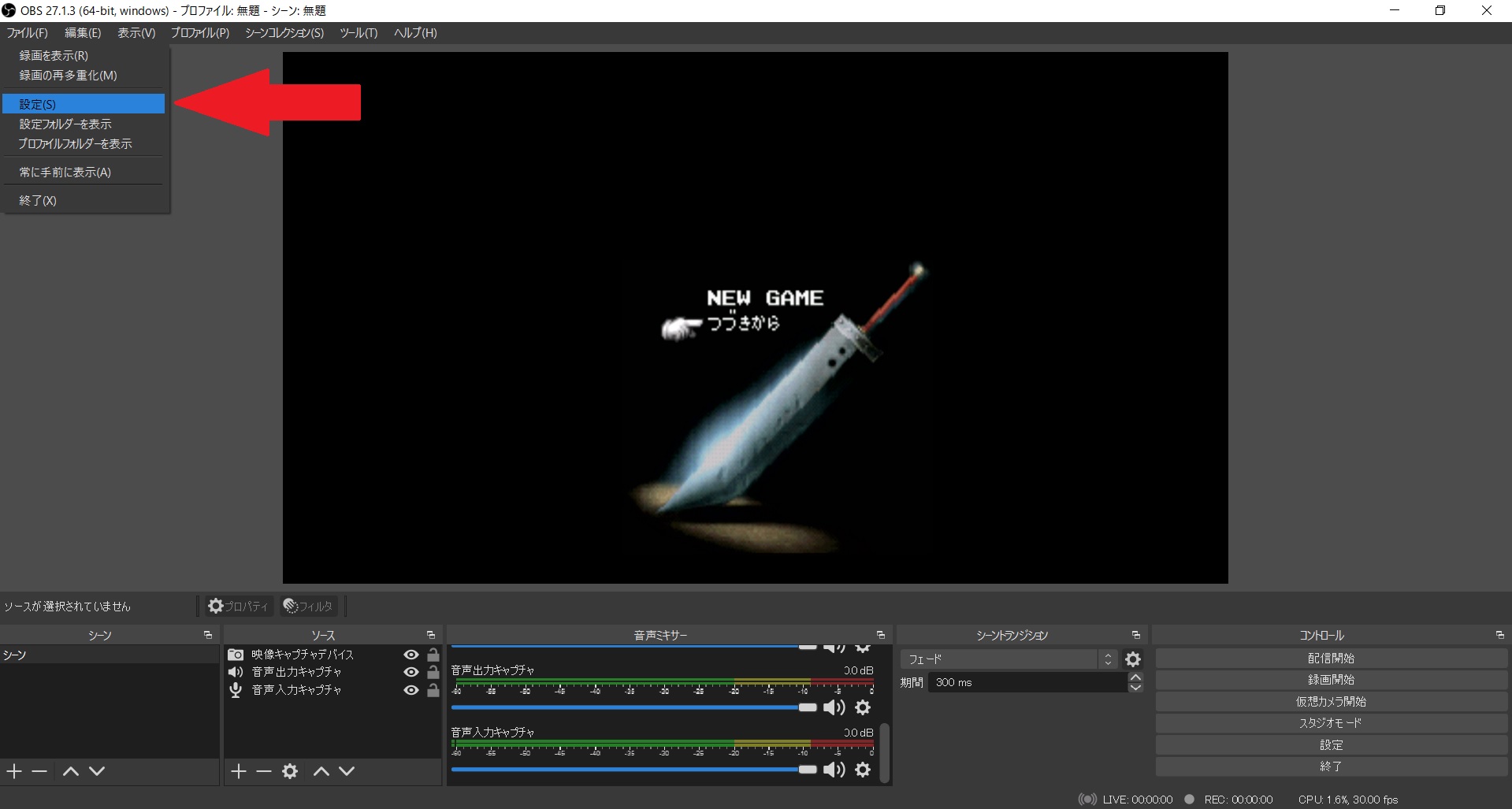Click the 配信開始 button
This screenshot has height=809, width=1512.
pyautogui.click(x=1331, y=659)
